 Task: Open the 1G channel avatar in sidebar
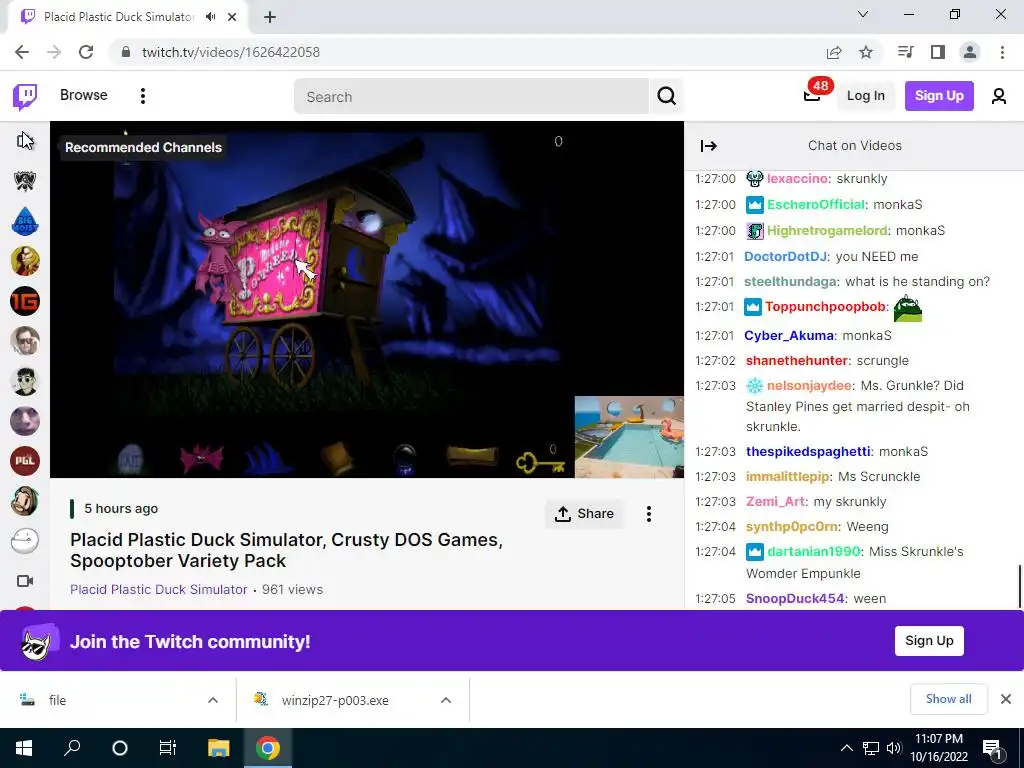25,301
